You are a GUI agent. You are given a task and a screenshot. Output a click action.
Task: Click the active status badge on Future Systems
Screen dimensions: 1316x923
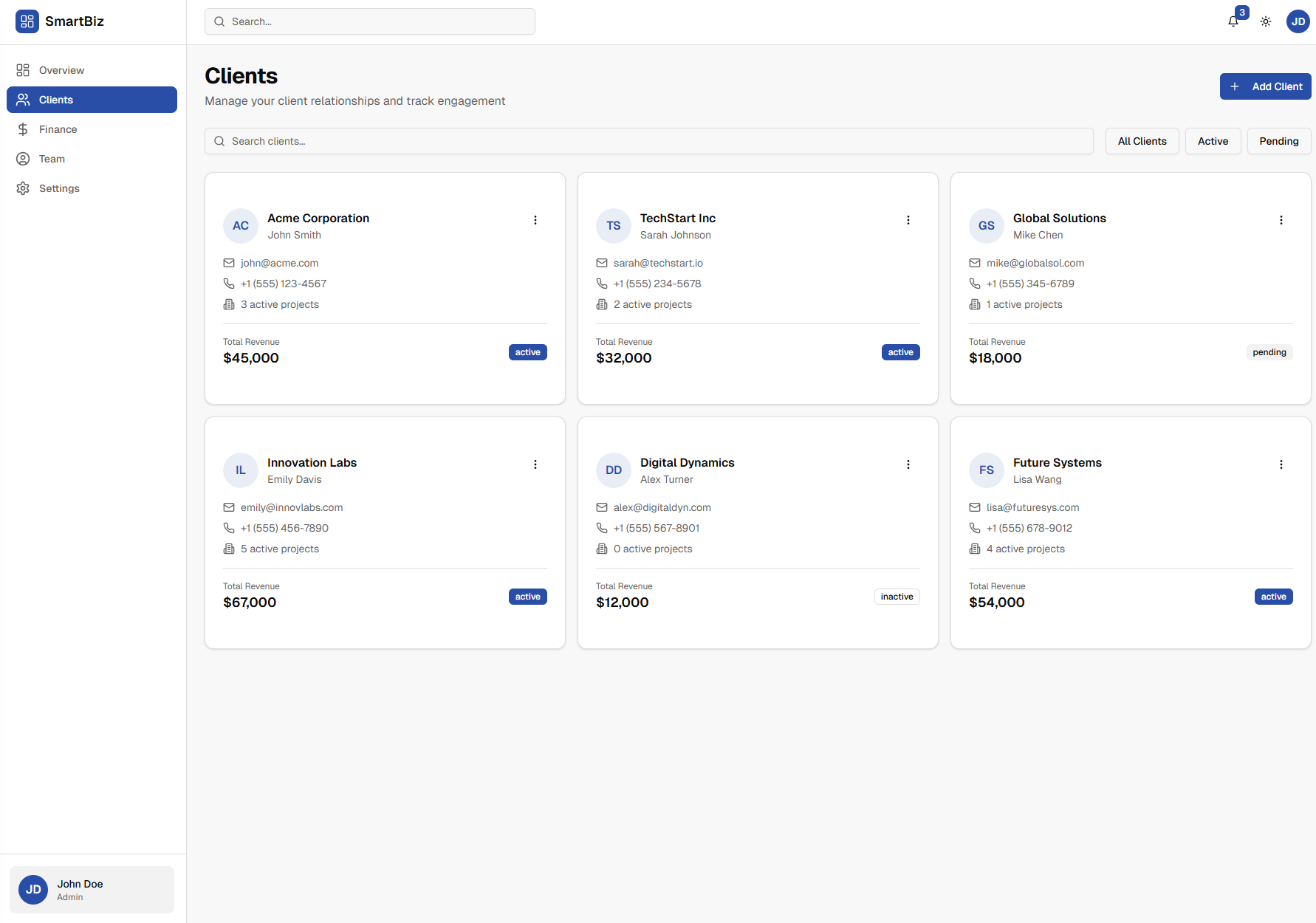pyautogui.click(x=1273, y=596)
